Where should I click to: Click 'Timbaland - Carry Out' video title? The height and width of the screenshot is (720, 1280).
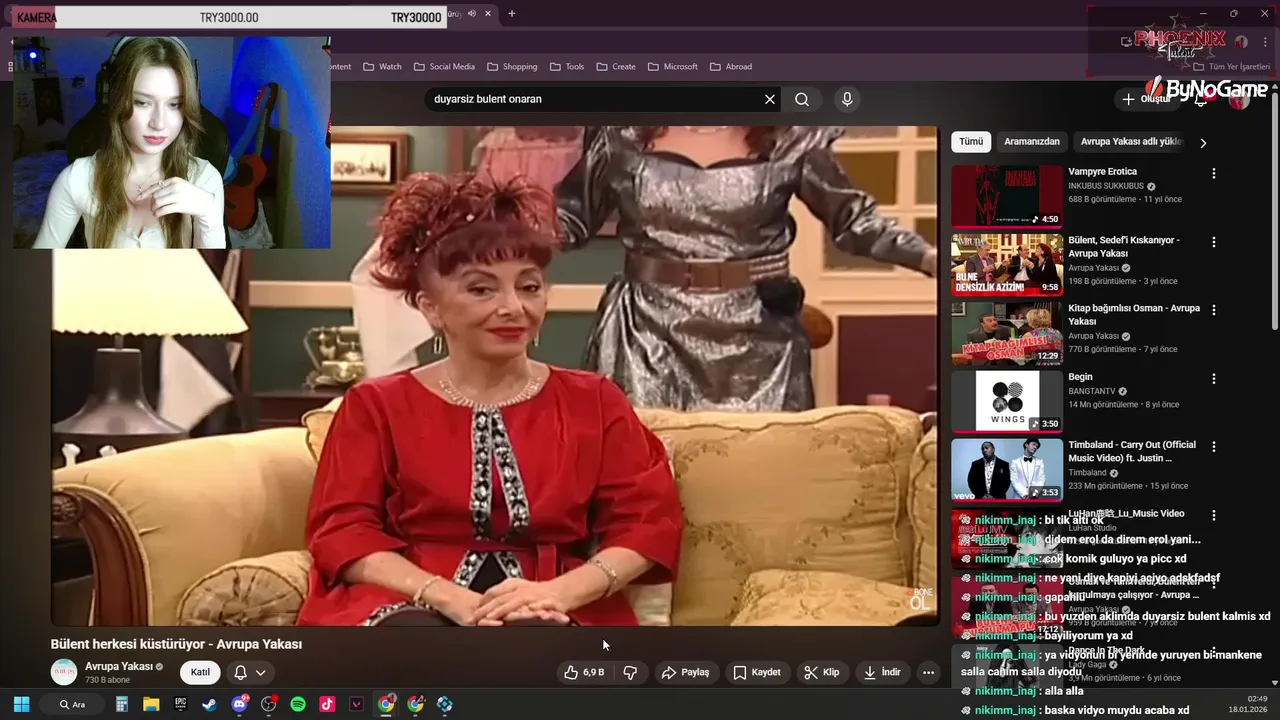[x=1132, y=451]
